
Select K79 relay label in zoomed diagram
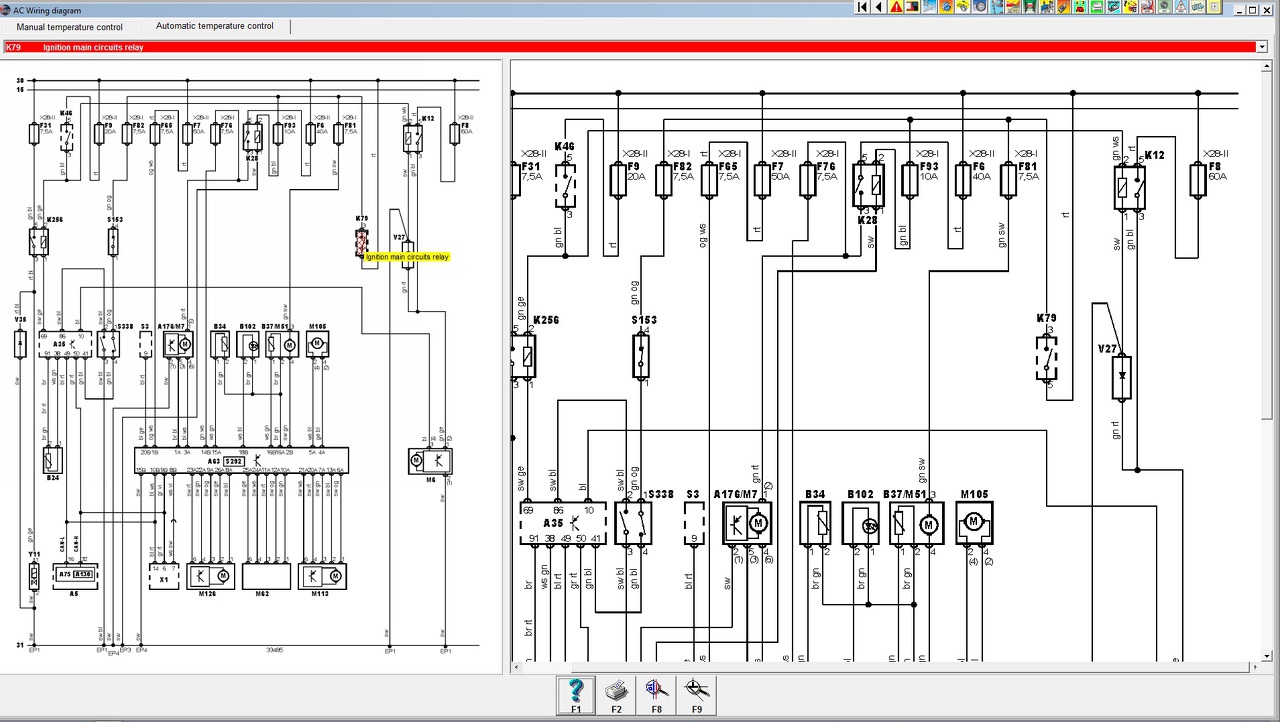tap(1046, 319)
